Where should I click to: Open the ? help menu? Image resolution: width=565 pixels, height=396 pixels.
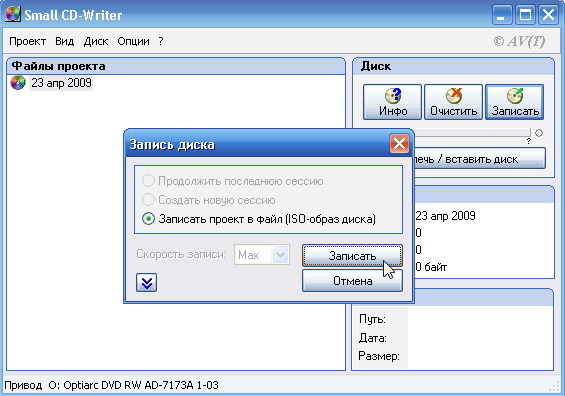161,41
